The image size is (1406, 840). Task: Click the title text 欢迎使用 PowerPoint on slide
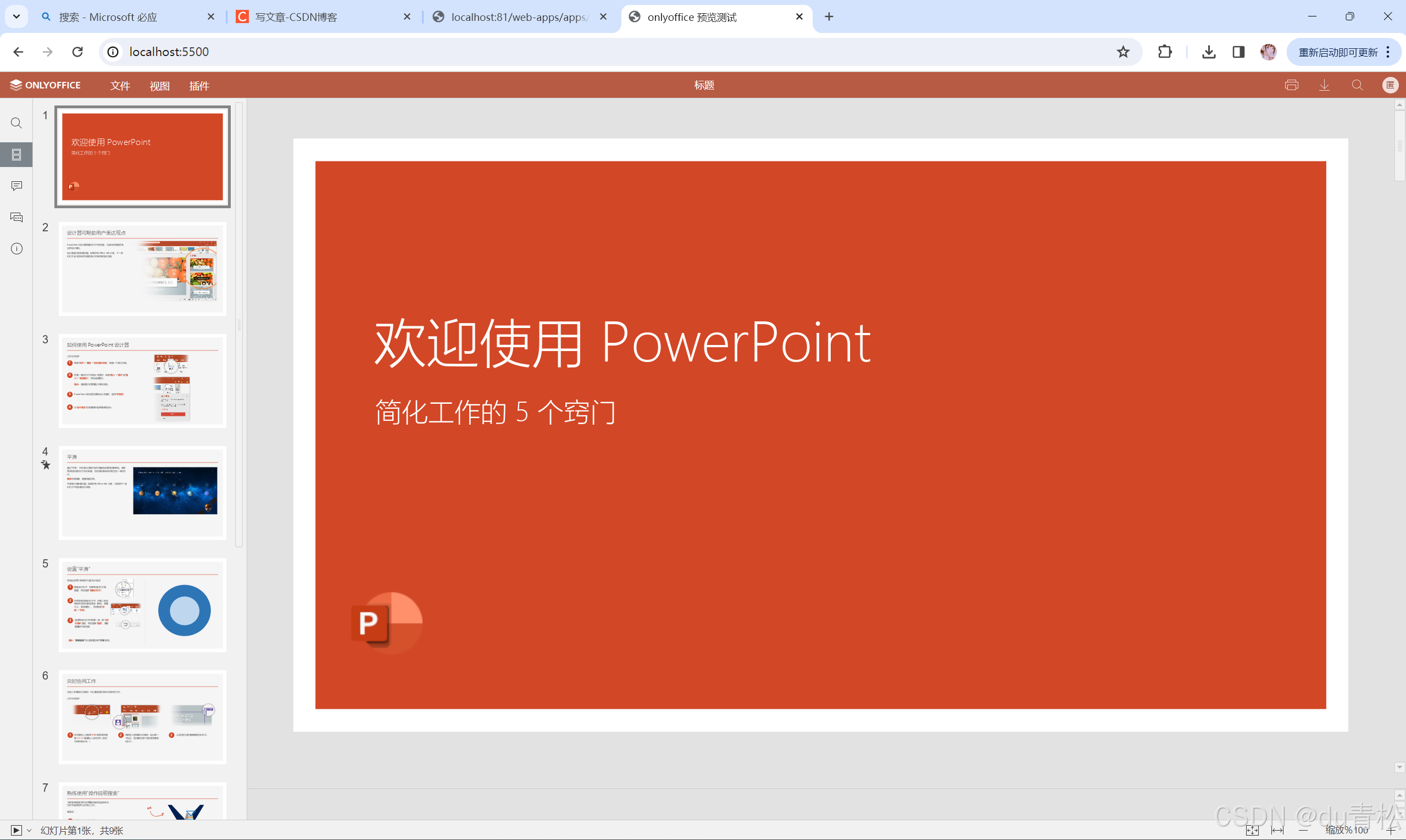(x=623, y=343)
